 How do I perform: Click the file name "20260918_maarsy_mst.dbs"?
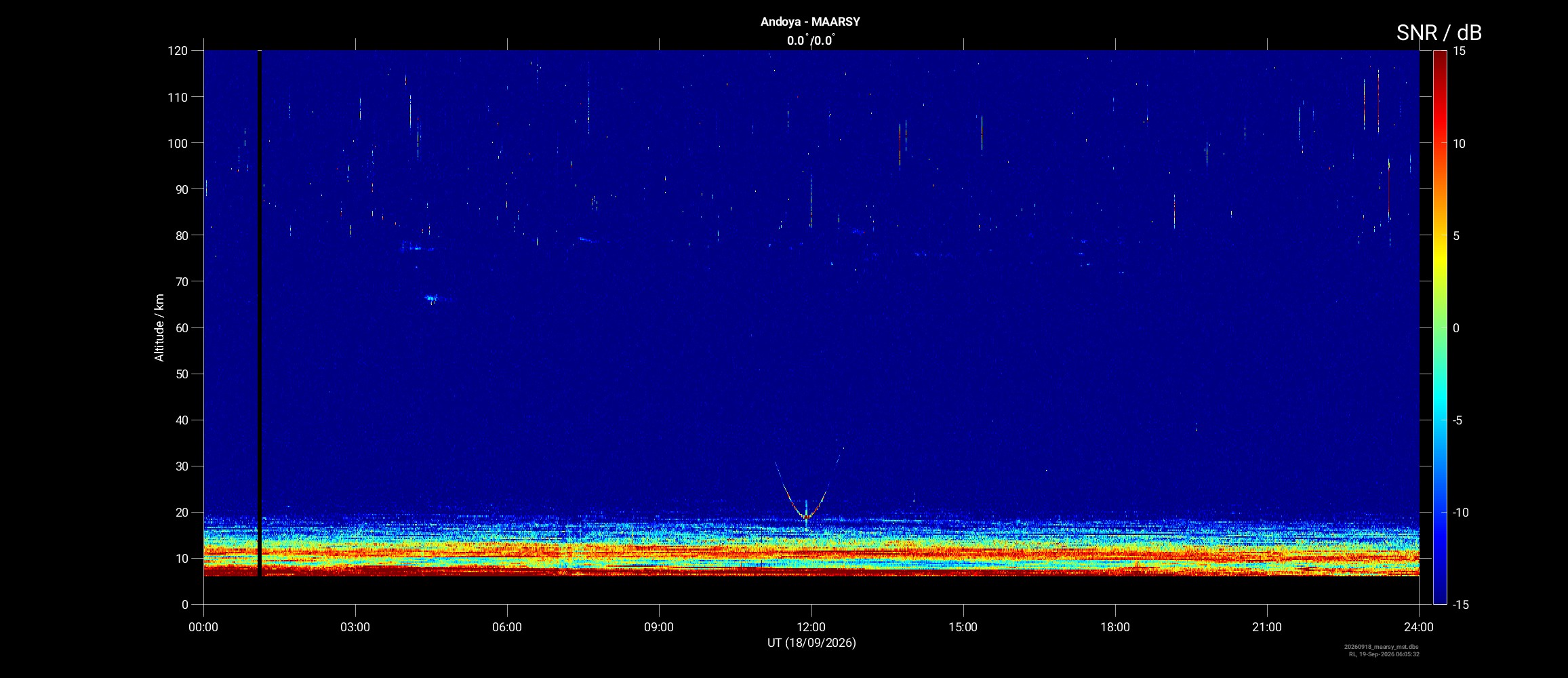[x=1382, y=647]
